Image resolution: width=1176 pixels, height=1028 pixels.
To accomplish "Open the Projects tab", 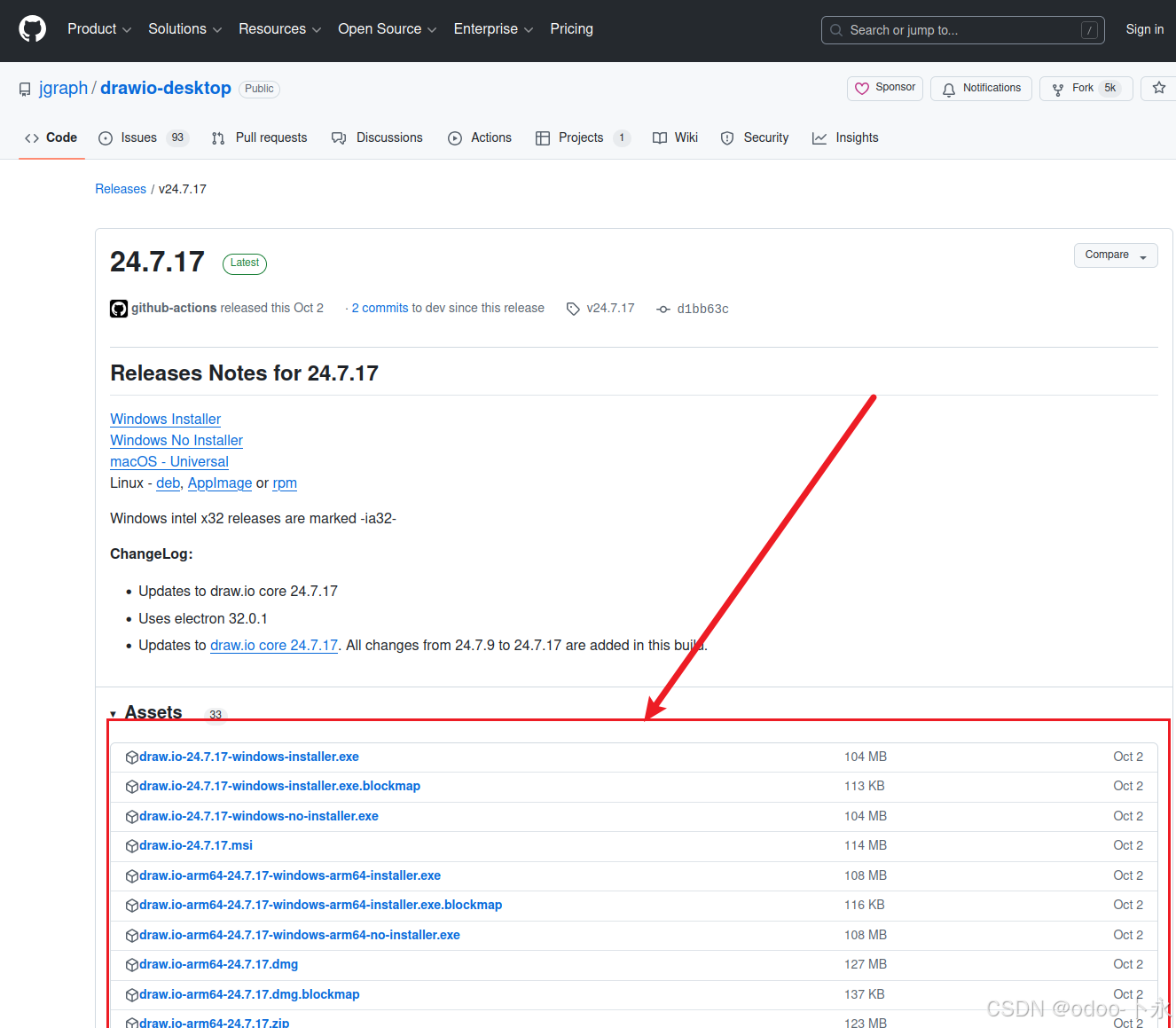I will tap(583, 137).
